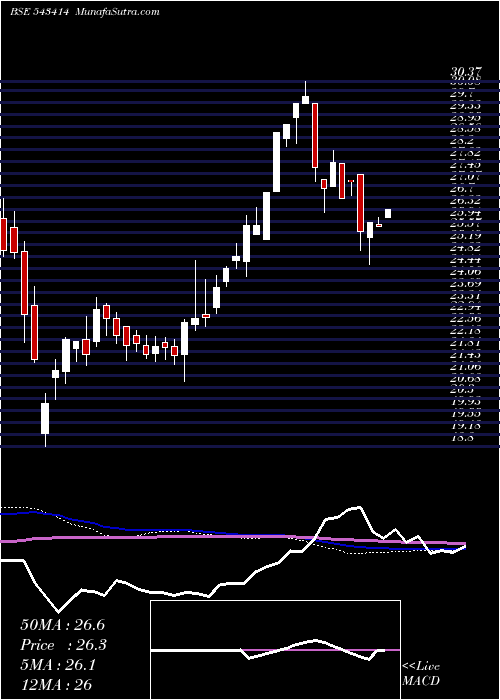Screen dimensions: 500x700
Task: Click the 23.31 price axis label
Action: tap(465, 295)
